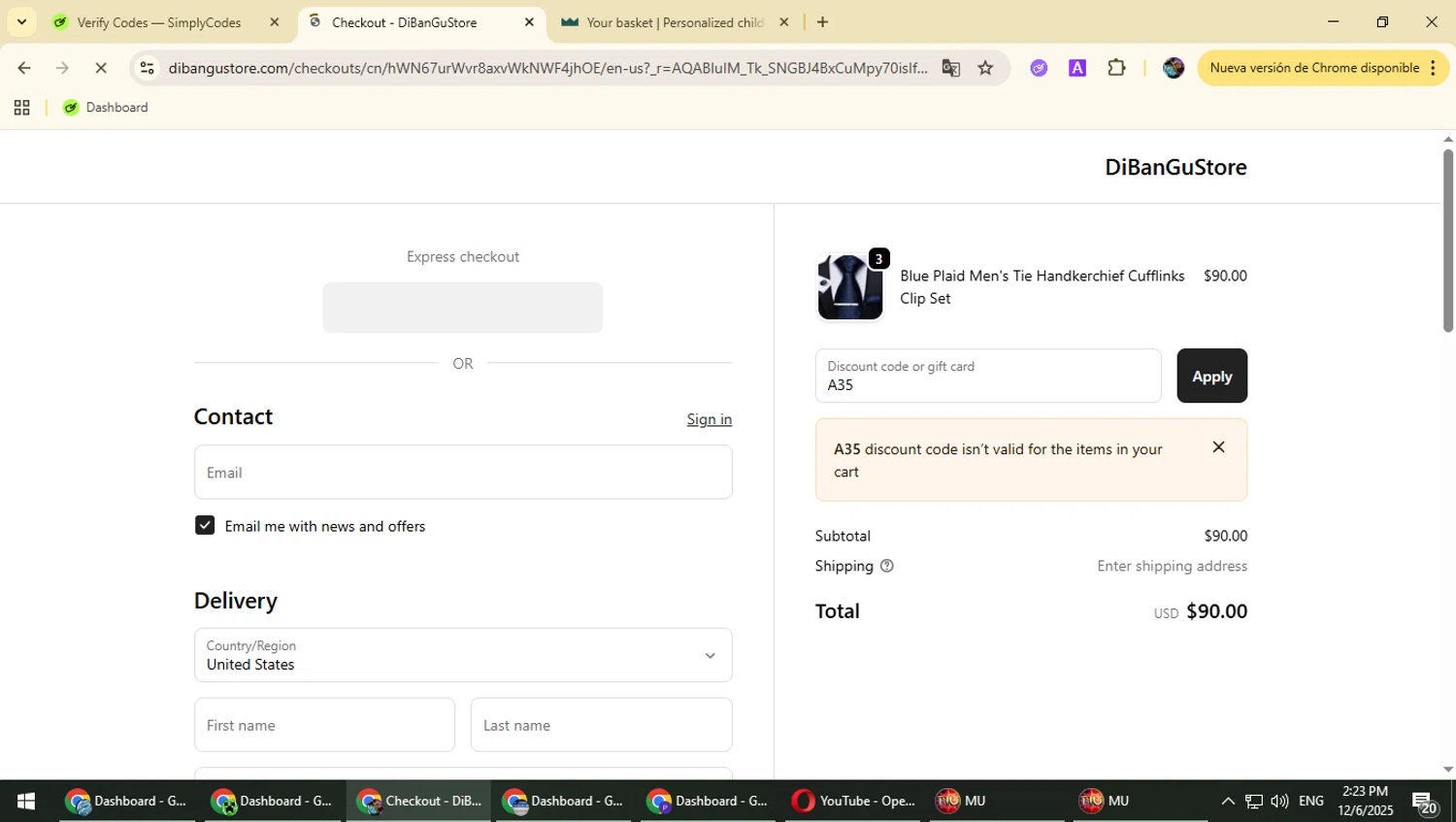
Task: Click the browser back arrow
Action: pos(23,68)
